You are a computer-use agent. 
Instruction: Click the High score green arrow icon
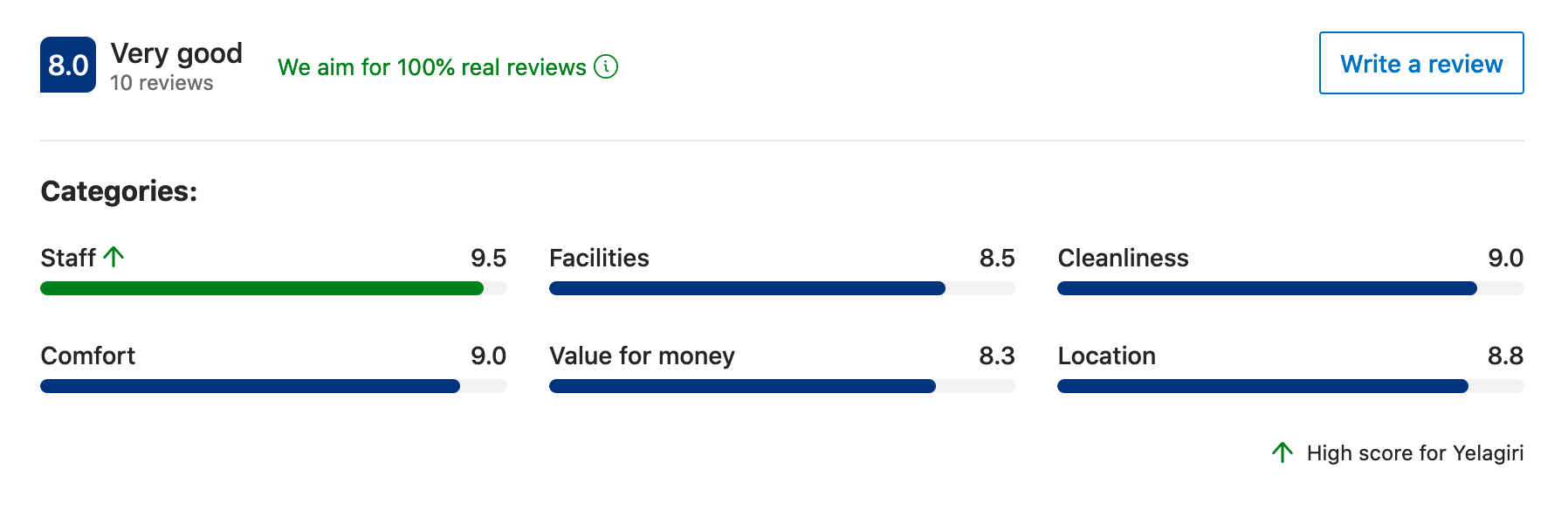pyautogui.click(x=1282, y=452)
